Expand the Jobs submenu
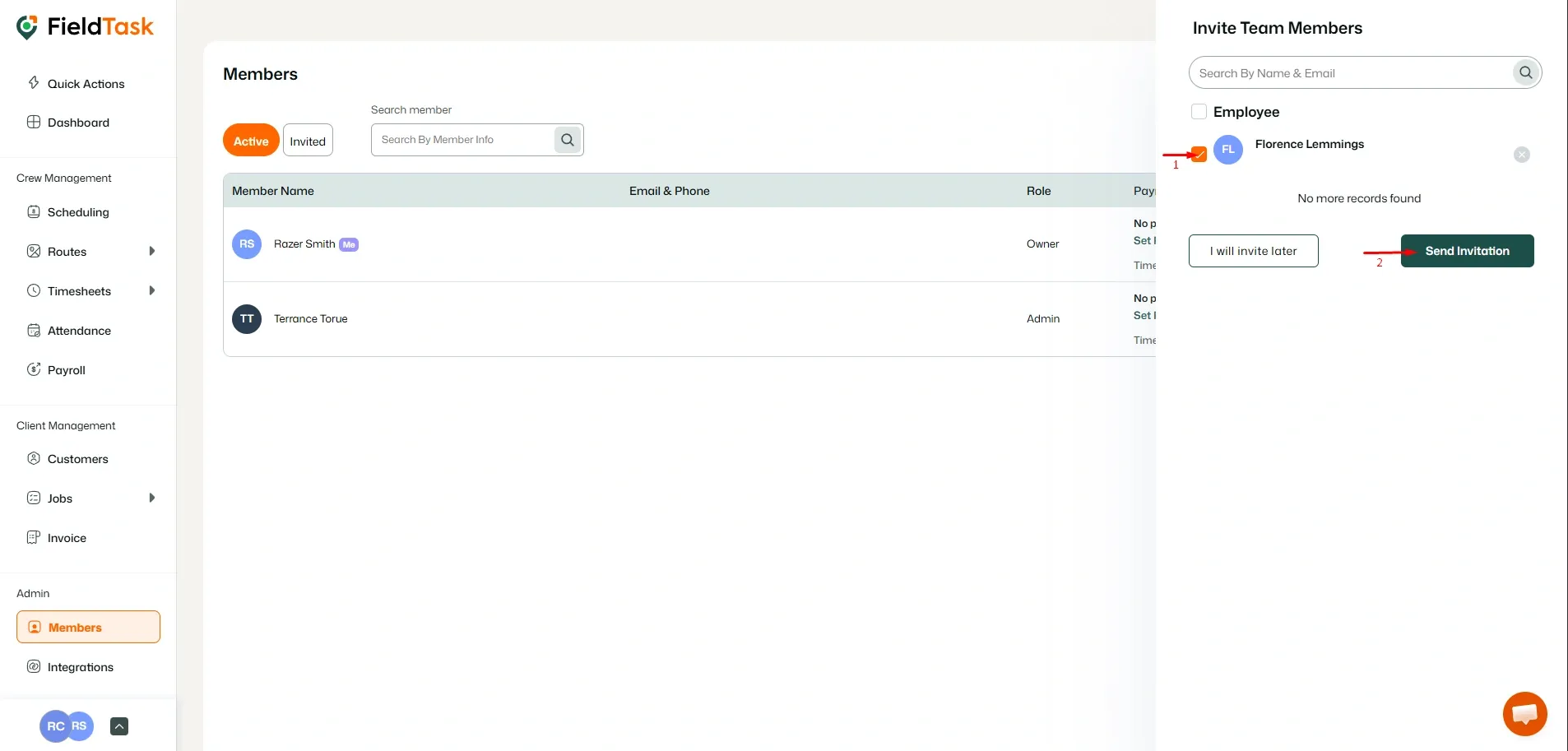The width and height of the screenshot is (1568, 751). 152,498
